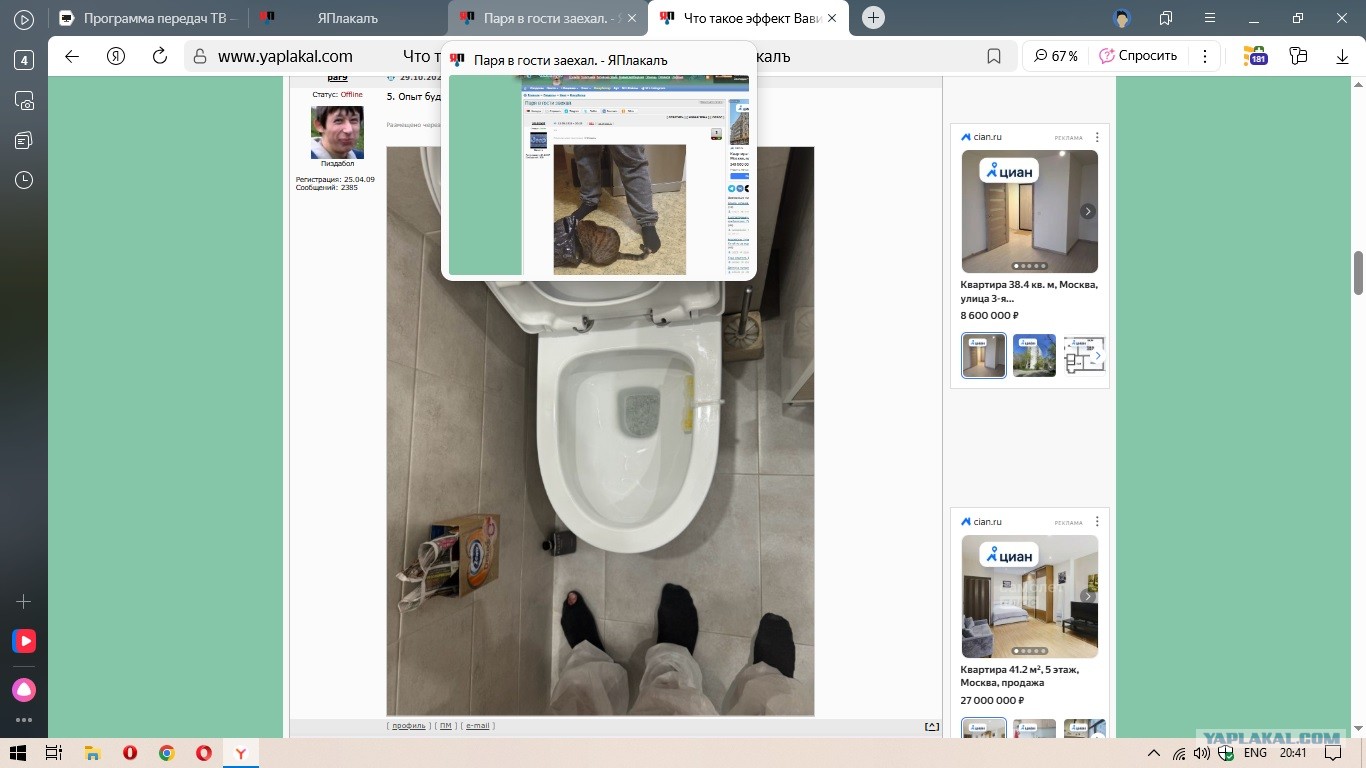Switch to the 'Программа передач ТВ' tab

click(149, 18)
